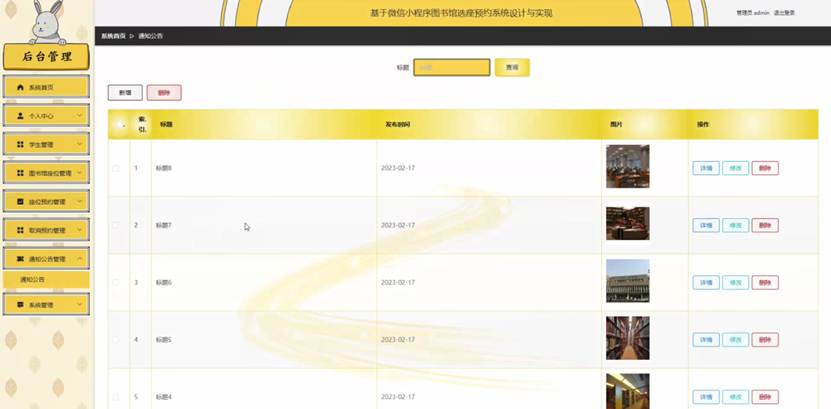Click the batch 删除 button above the table
The image size is (831, 409).
164,92
